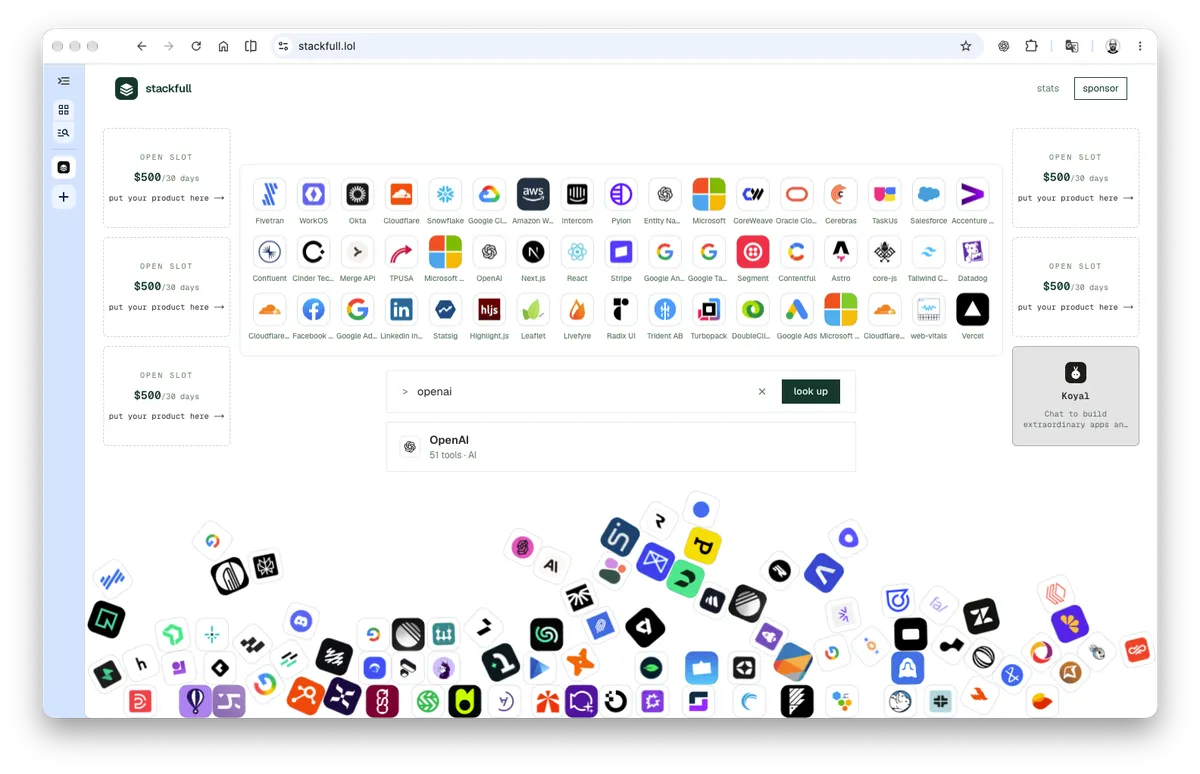Open the browser profile avatar
This screenshot has width=1200, height=774.
click(x=1113, y=46)
